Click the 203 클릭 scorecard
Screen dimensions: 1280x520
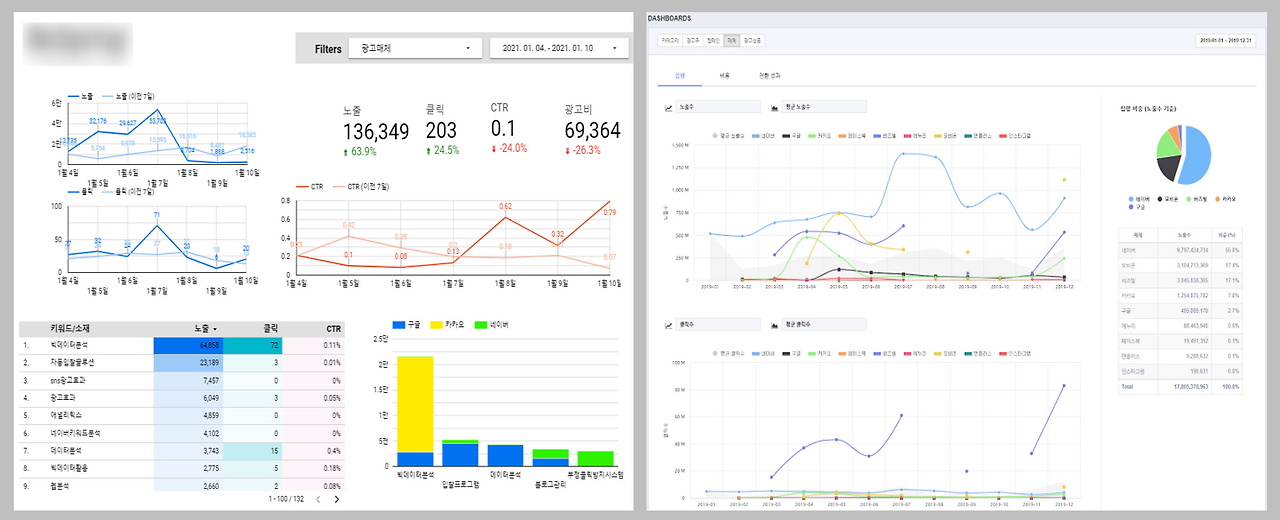442,131
